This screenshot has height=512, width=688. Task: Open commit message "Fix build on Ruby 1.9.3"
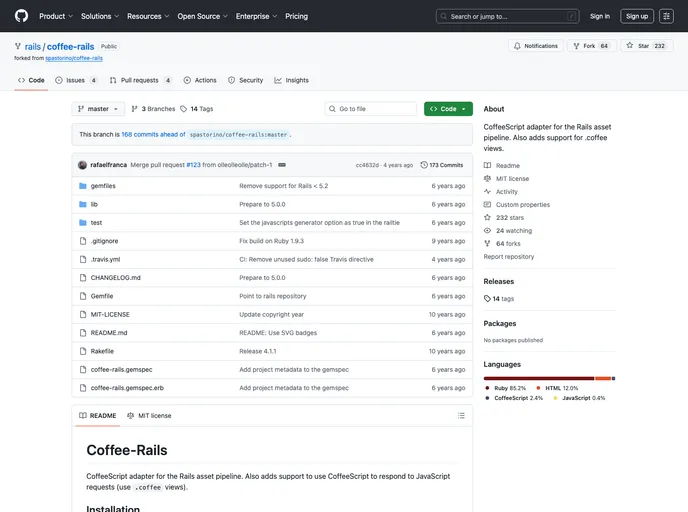click(x=271, y=241)
